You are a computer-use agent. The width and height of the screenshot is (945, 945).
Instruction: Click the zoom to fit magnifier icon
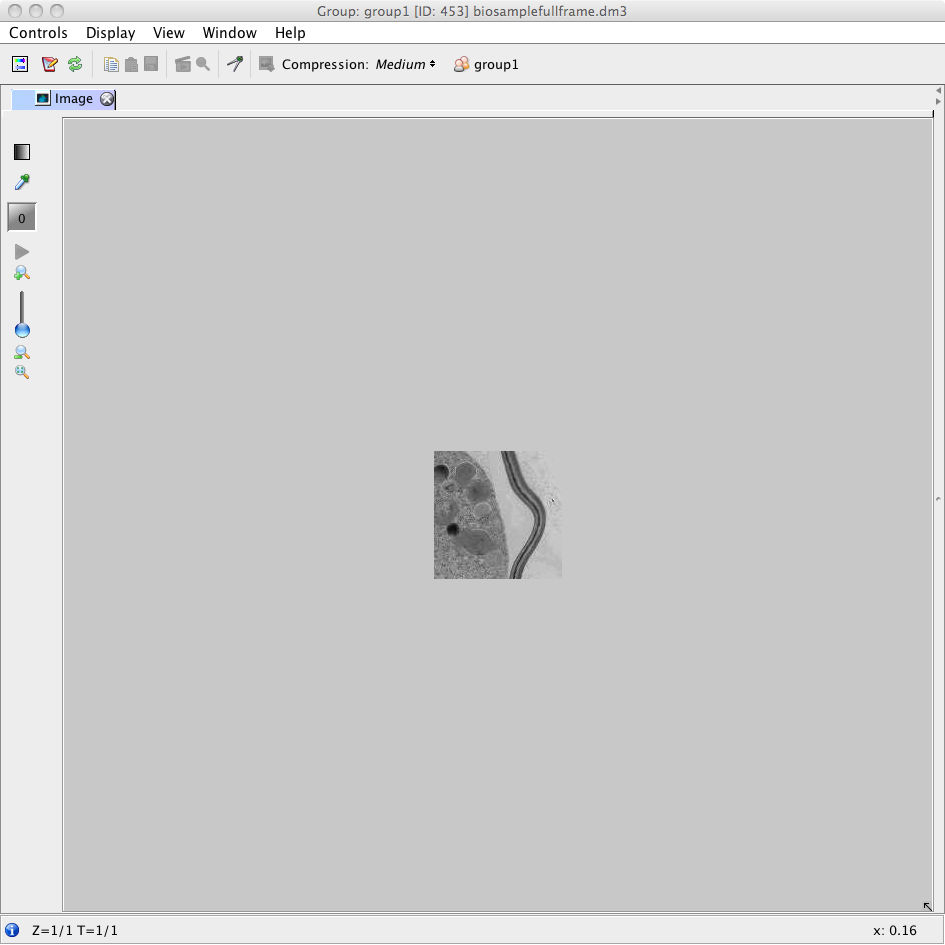point(22,372)
